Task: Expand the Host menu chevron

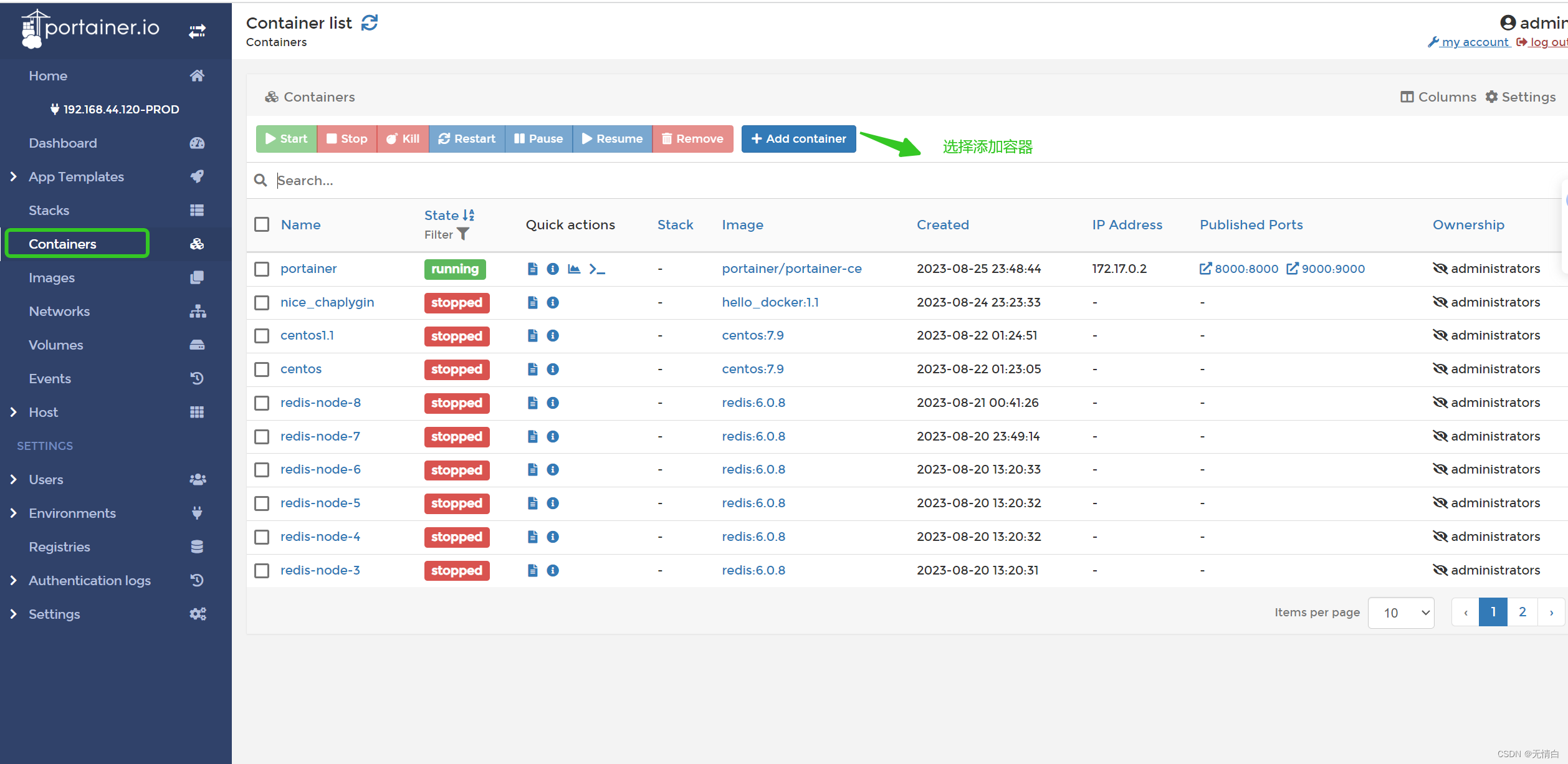Action: click(x=14, y=412)
